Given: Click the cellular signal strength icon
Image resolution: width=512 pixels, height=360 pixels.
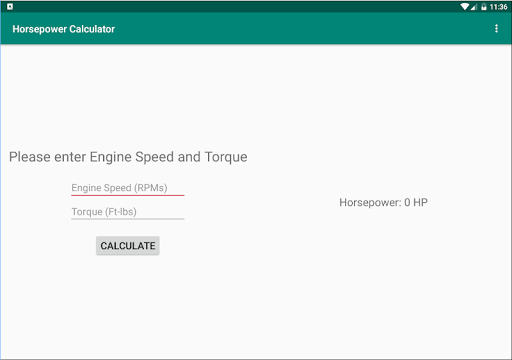Looking at the screenshot, I should pyautogui.click(x=474, y=7).
